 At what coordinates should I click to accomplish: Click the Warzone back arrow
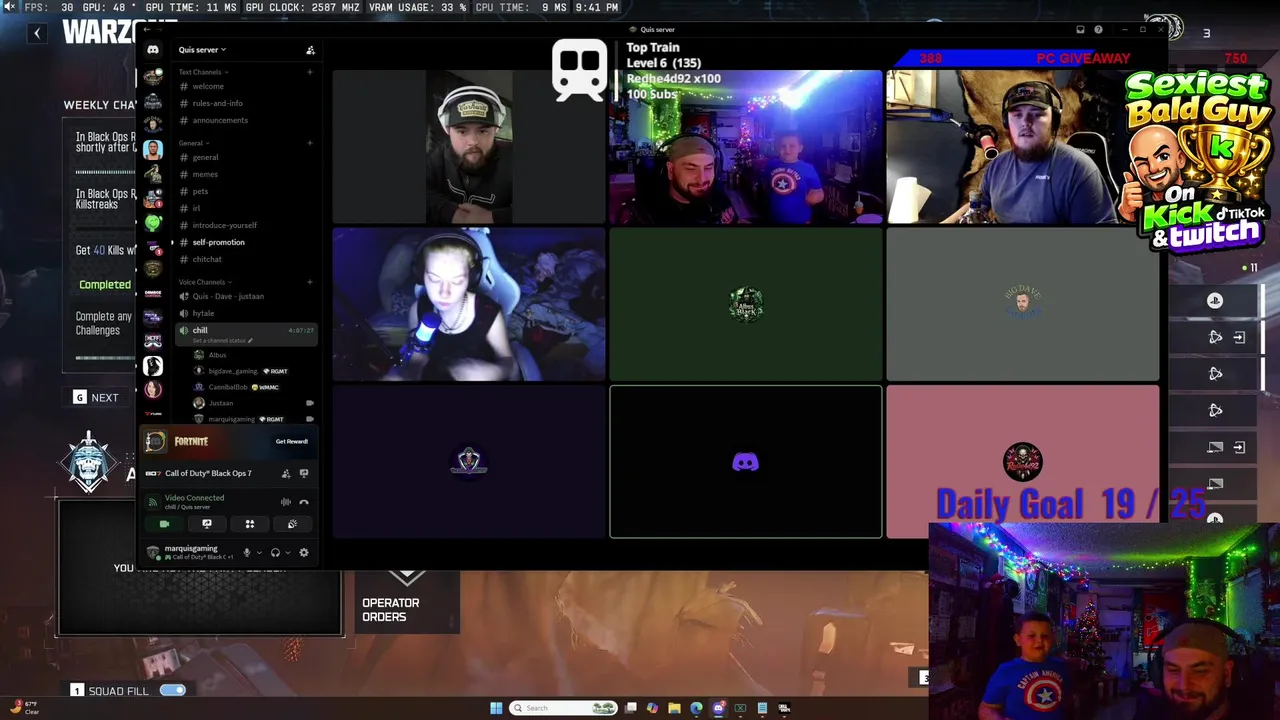[x=37, y=33]
